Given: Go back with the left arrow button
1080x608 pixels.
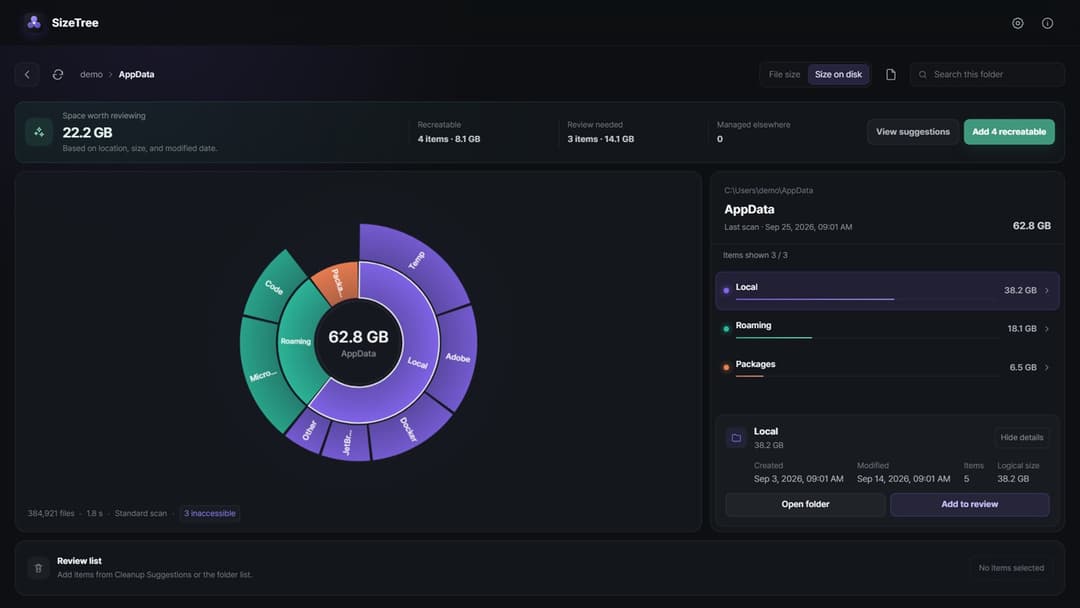Looking at the screenshot, I should (27, 74).
